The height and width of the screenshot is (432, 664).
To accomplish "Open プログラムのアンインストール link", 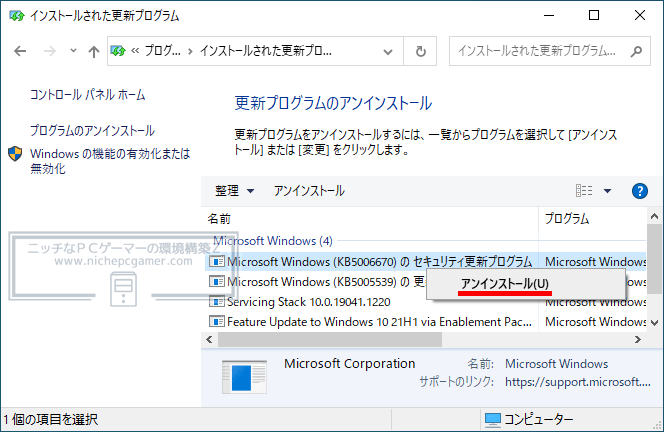I will click(x=92, y=130).
